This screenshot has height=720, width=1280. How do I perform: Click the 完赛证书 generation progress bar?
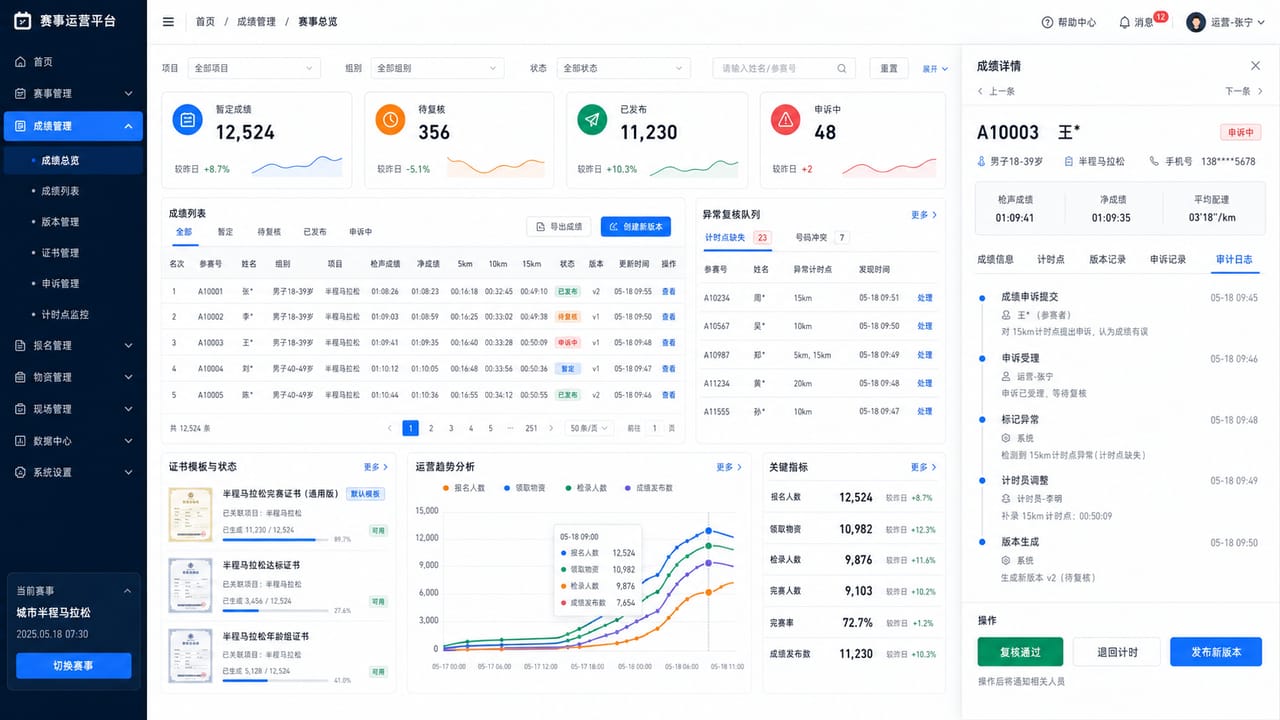tap(275, 540)
